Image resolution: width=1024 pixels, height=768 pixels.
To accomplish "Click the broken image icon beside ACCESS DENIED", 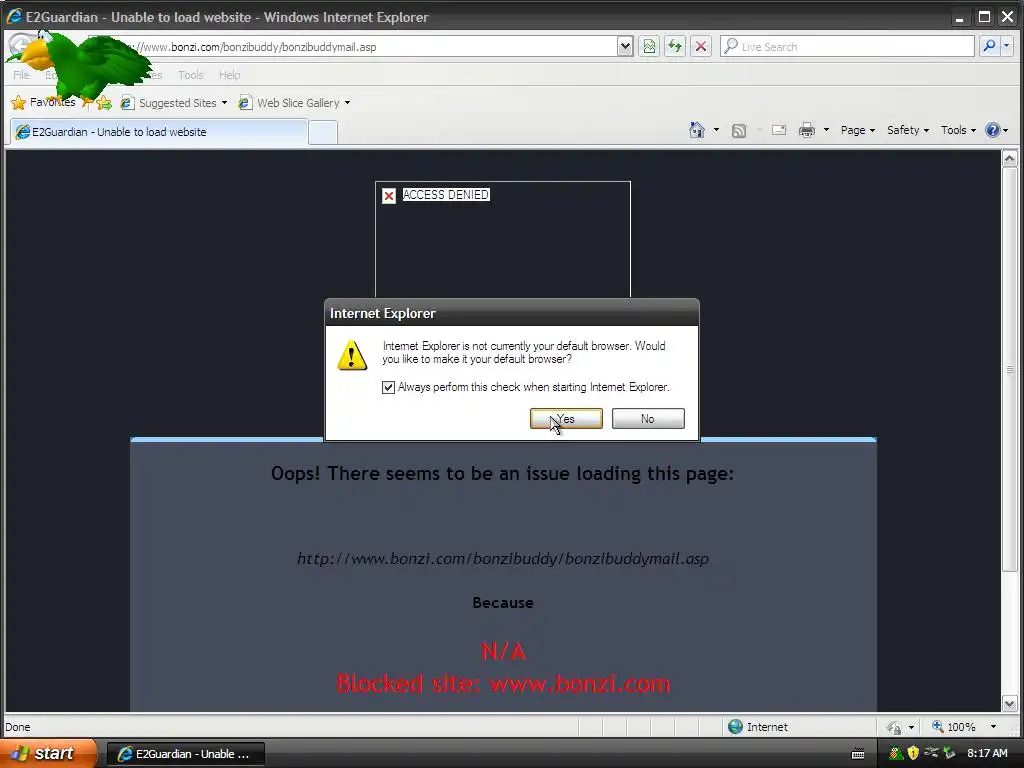I will (389, 195).
